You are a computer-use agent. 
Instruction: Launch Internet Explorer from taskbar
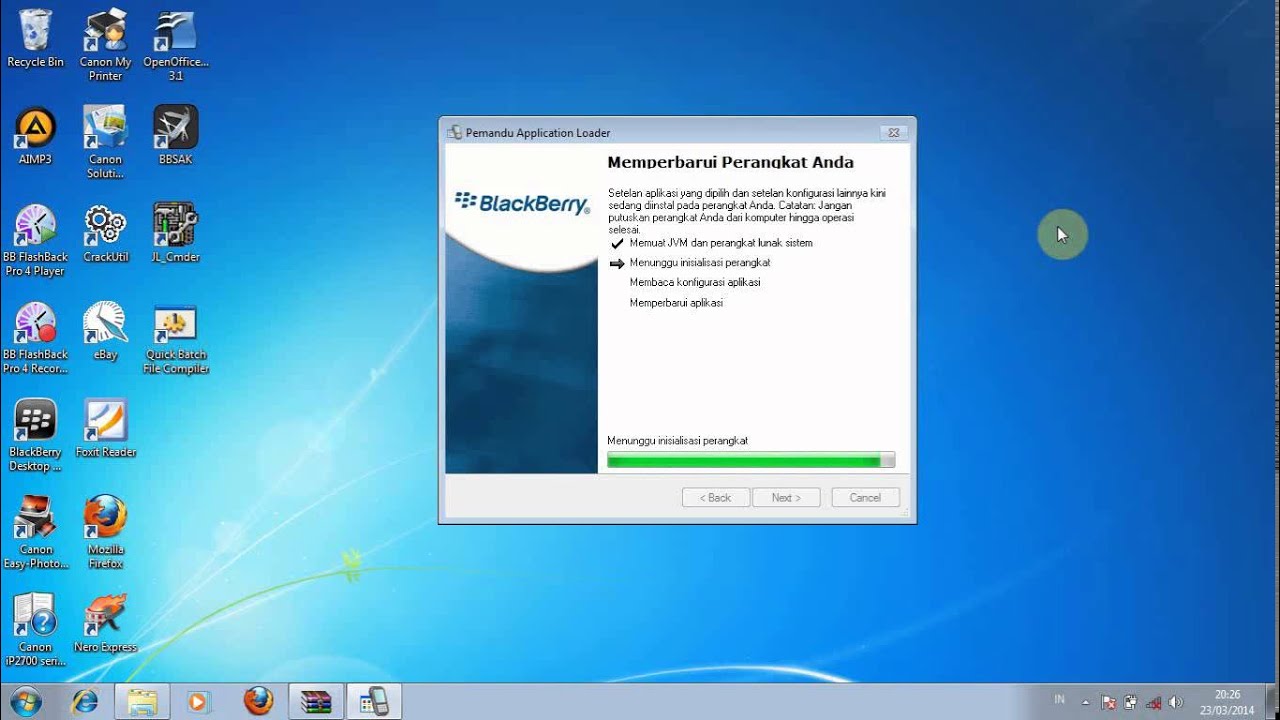(85, 701)
